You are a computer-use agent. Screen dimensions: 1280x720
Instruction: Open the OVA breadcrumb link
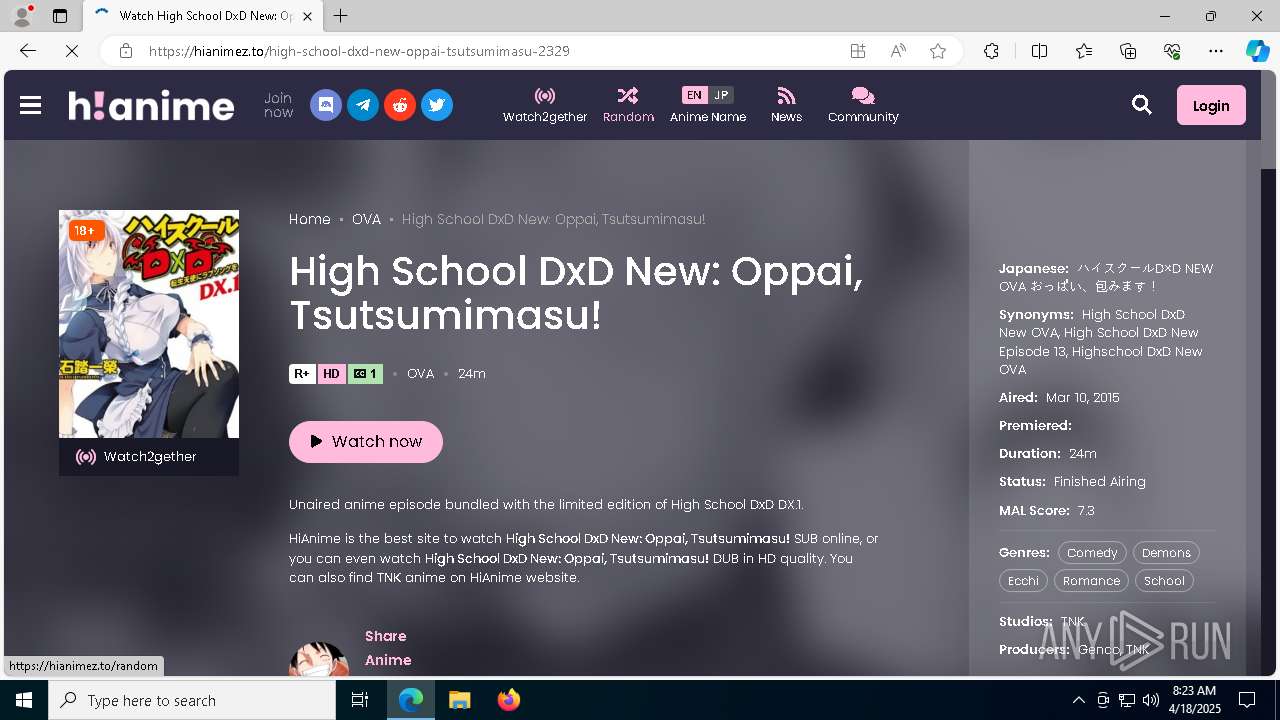[366, 219]
